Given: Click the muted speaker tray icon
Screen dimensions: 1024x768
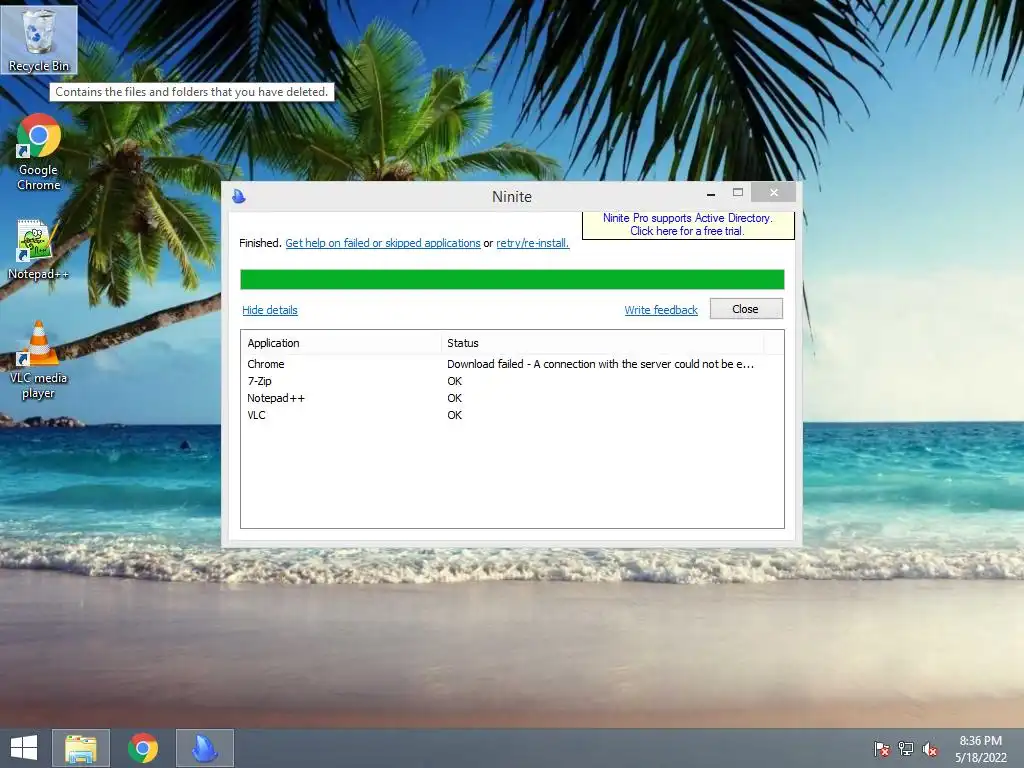Looking at the screenshot, I should click(x=930, y=749).
